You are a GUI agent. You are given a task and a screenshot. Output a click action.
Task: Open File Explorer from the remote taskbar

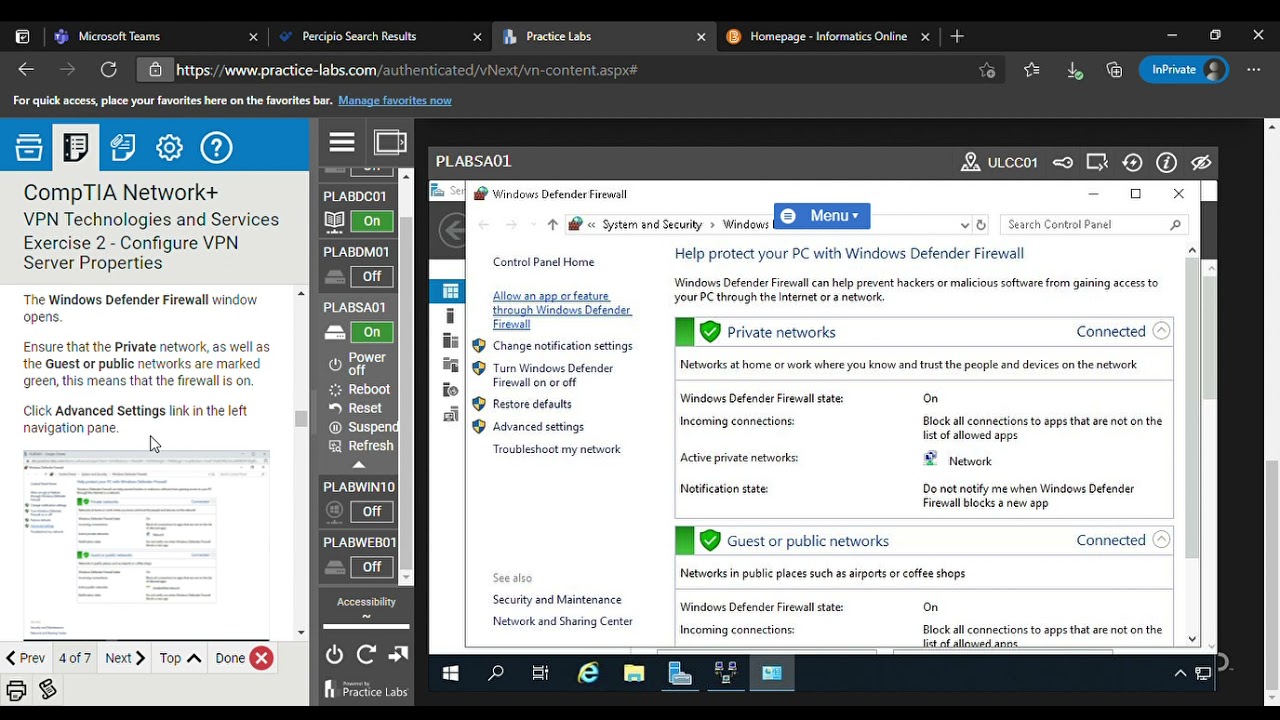[x=634, y=674]
